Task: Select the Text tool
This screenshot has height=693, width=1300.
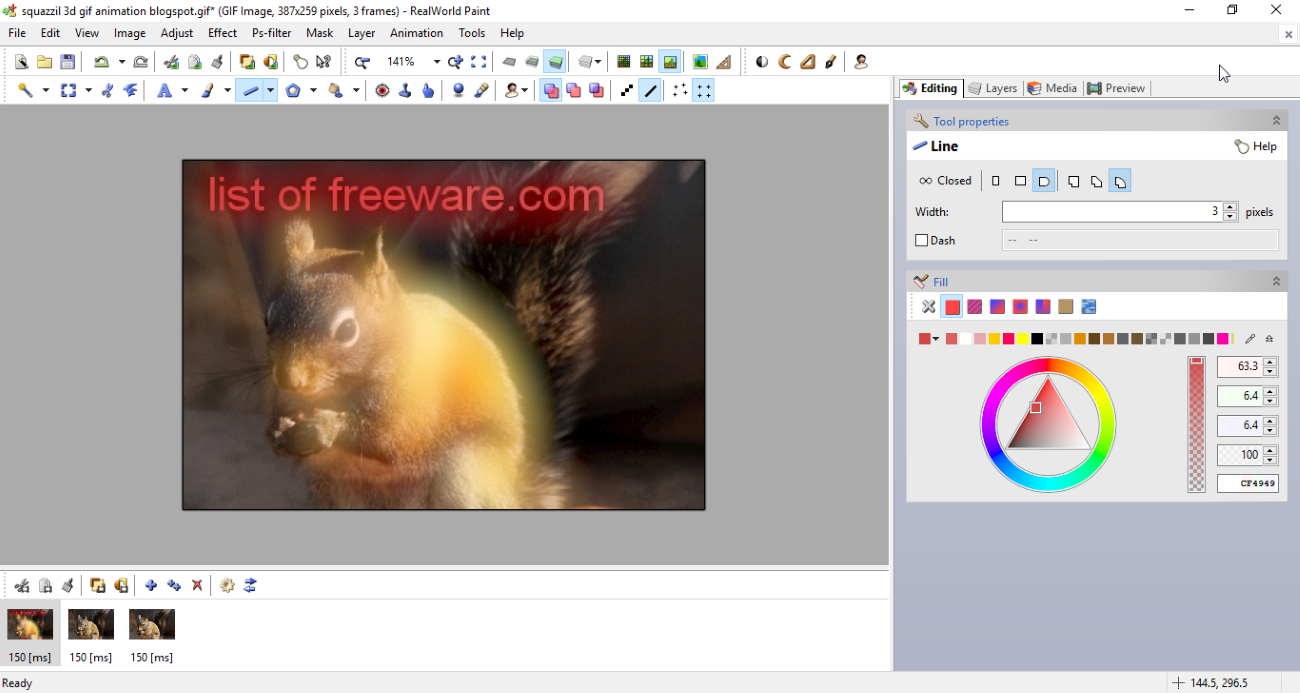Action: click(166, 90)
